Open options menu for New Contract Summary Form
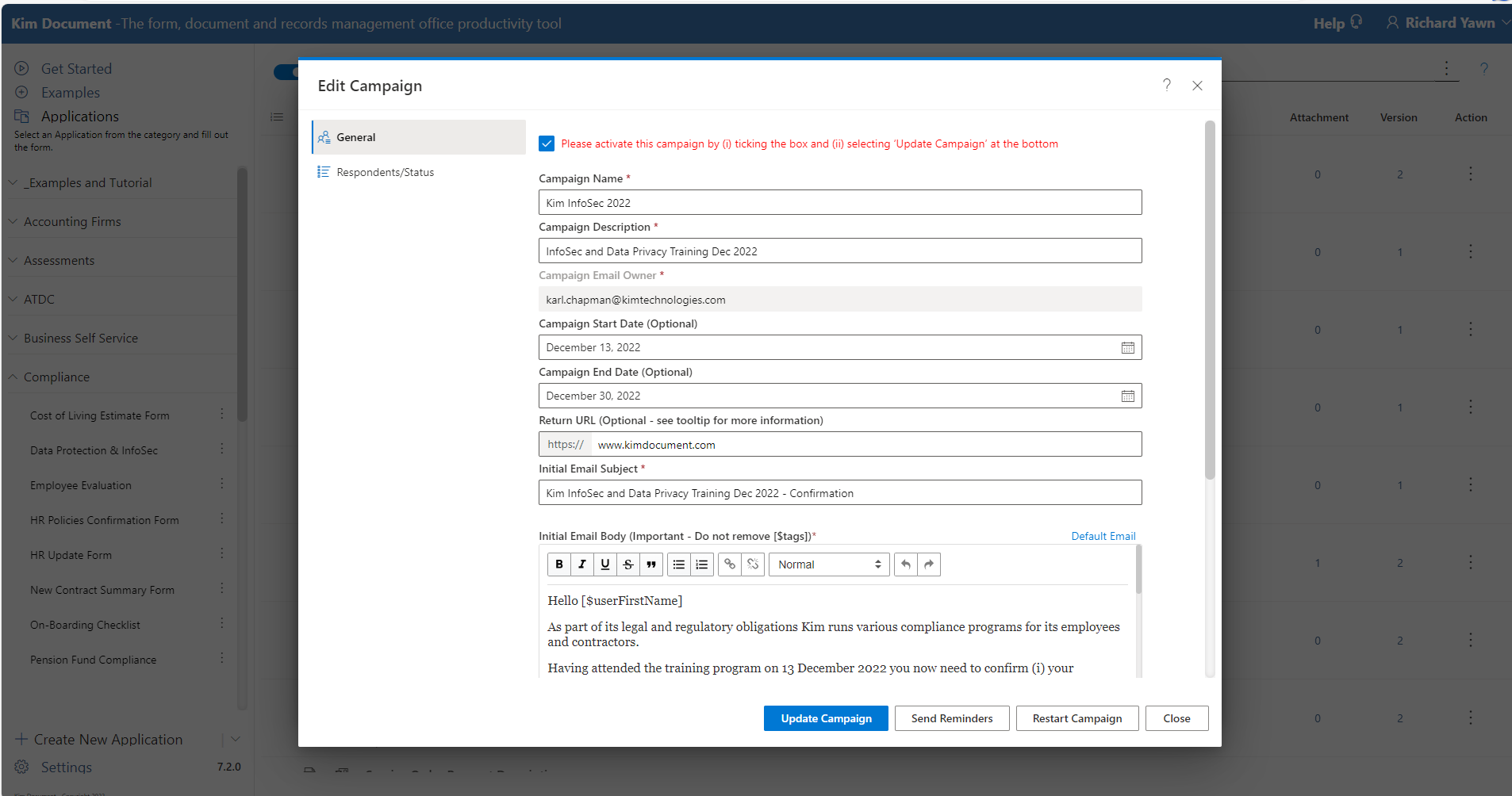This screenshot has height=796, width=1512. tap(222, 589)
